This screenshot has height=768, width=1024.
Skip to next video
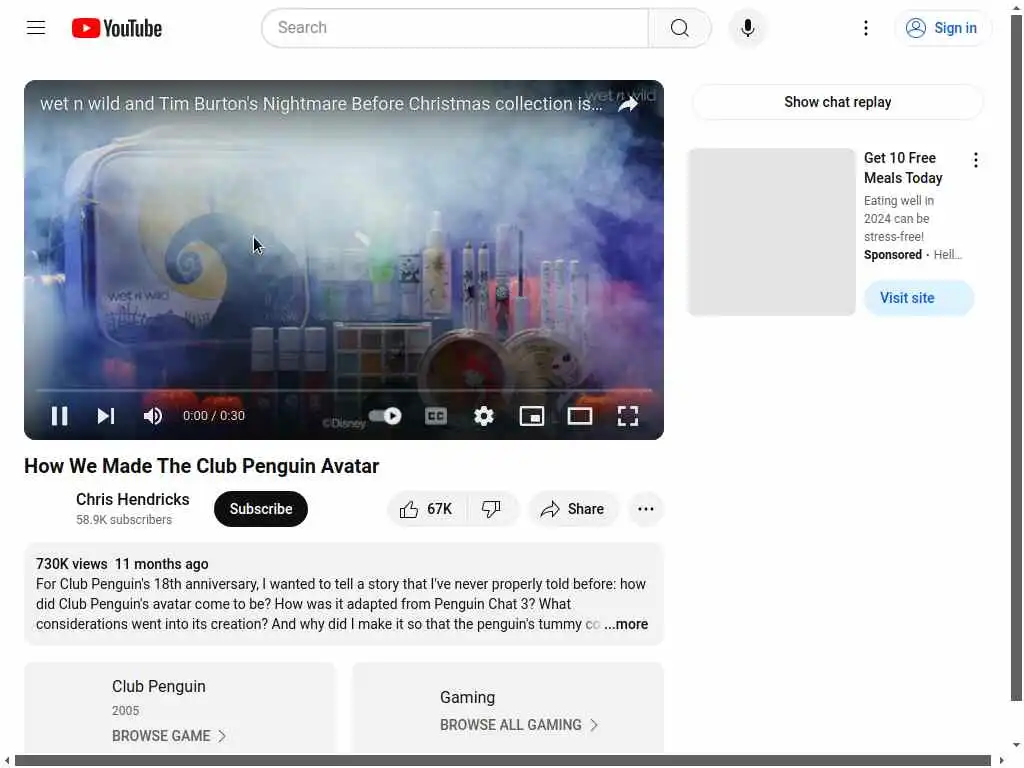(x=106, y=416)
